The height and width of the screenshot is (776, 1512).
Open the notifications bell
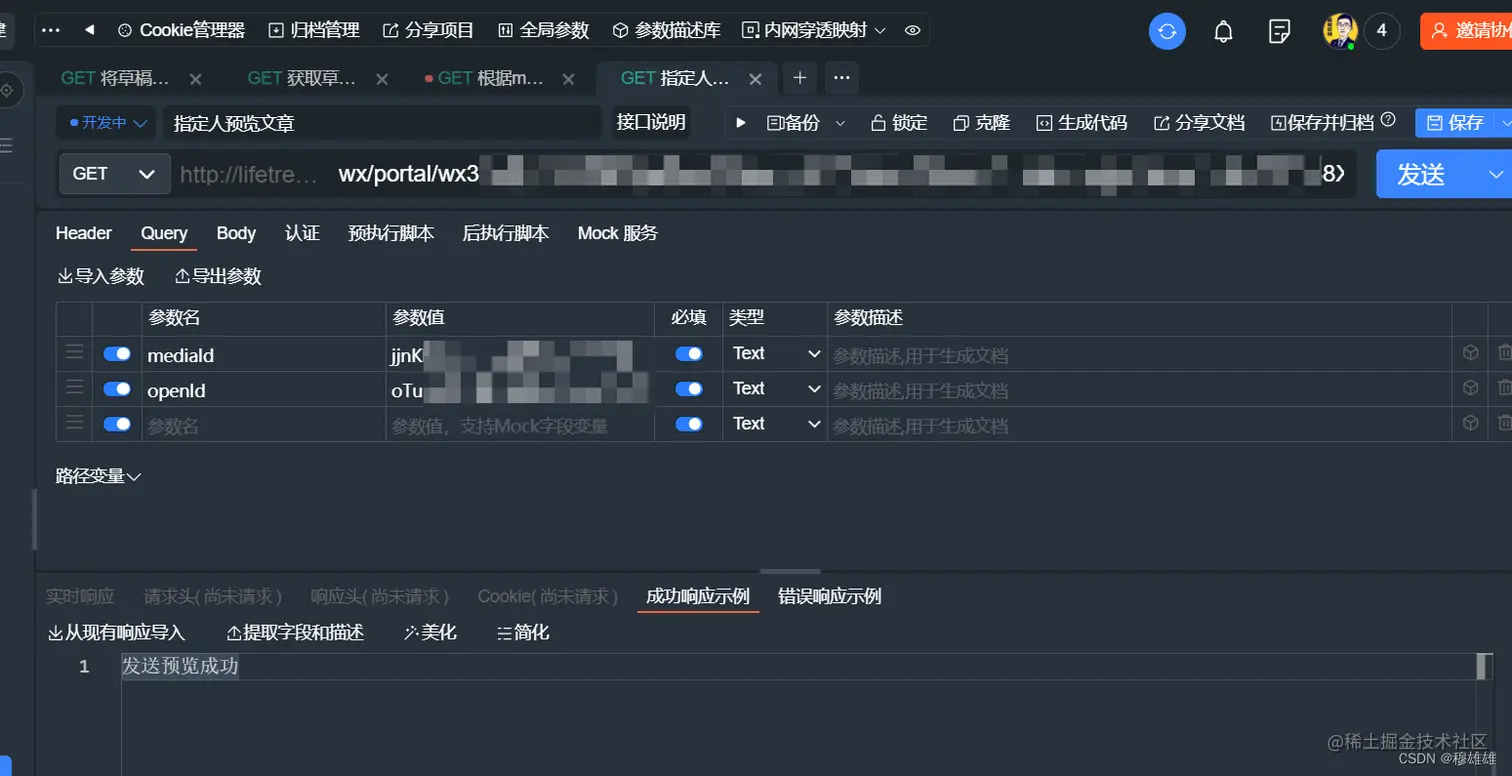(x=1223, y=31)
